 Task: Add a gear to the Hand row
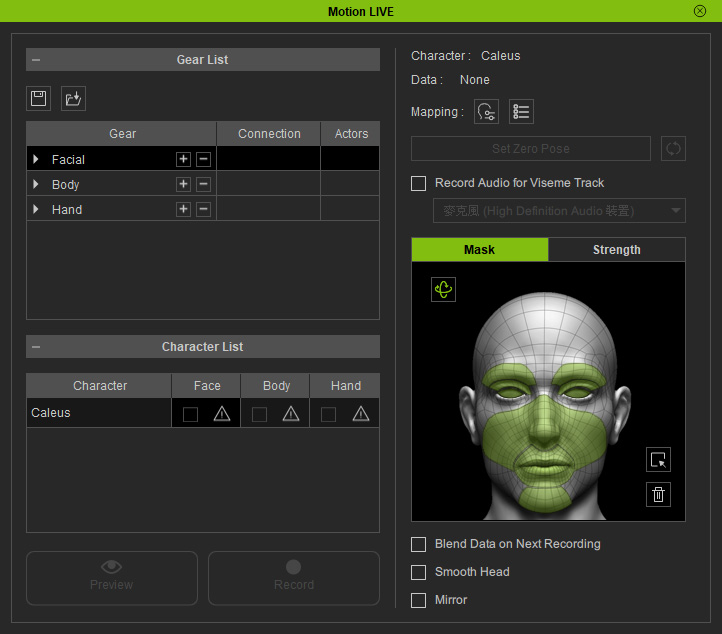(x=183, y=209)
